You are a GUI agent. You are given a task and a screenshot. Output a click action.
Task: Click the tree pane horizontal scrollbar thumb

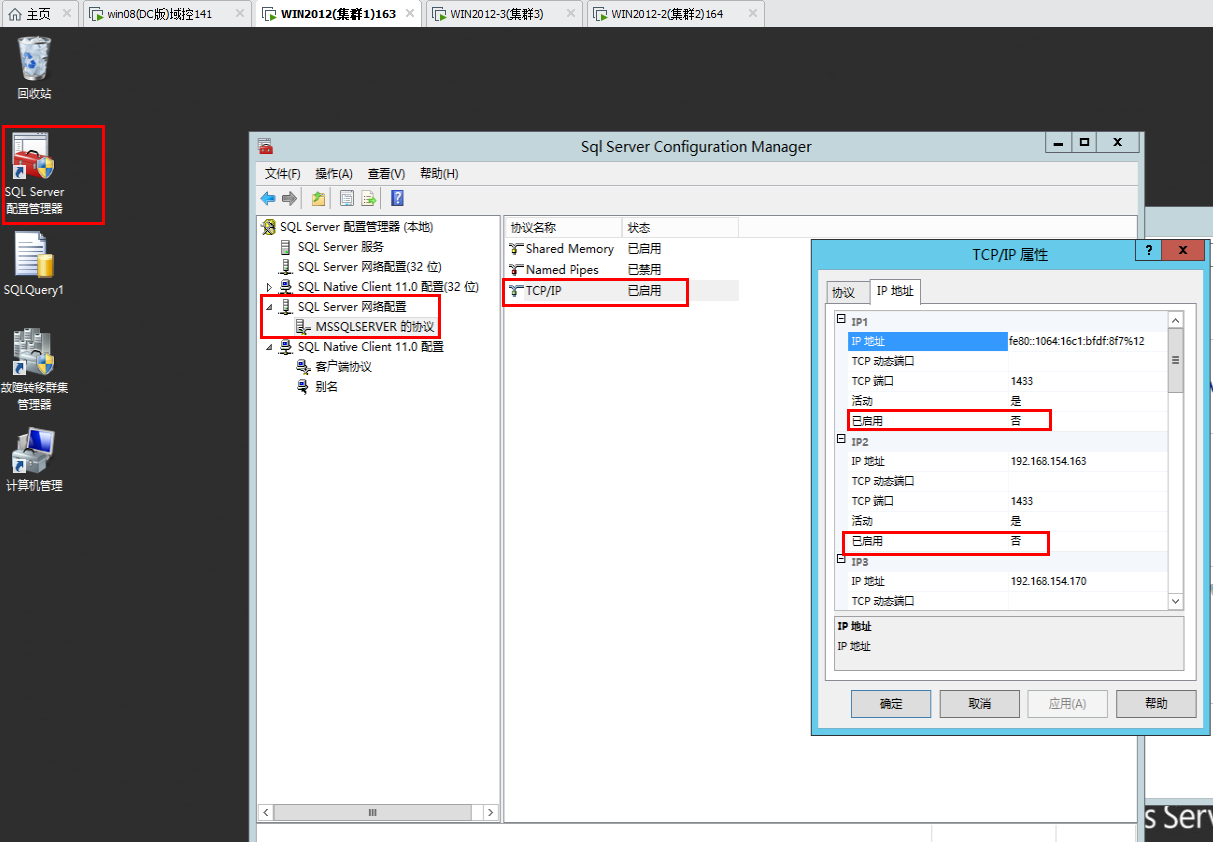pos(372,813)
